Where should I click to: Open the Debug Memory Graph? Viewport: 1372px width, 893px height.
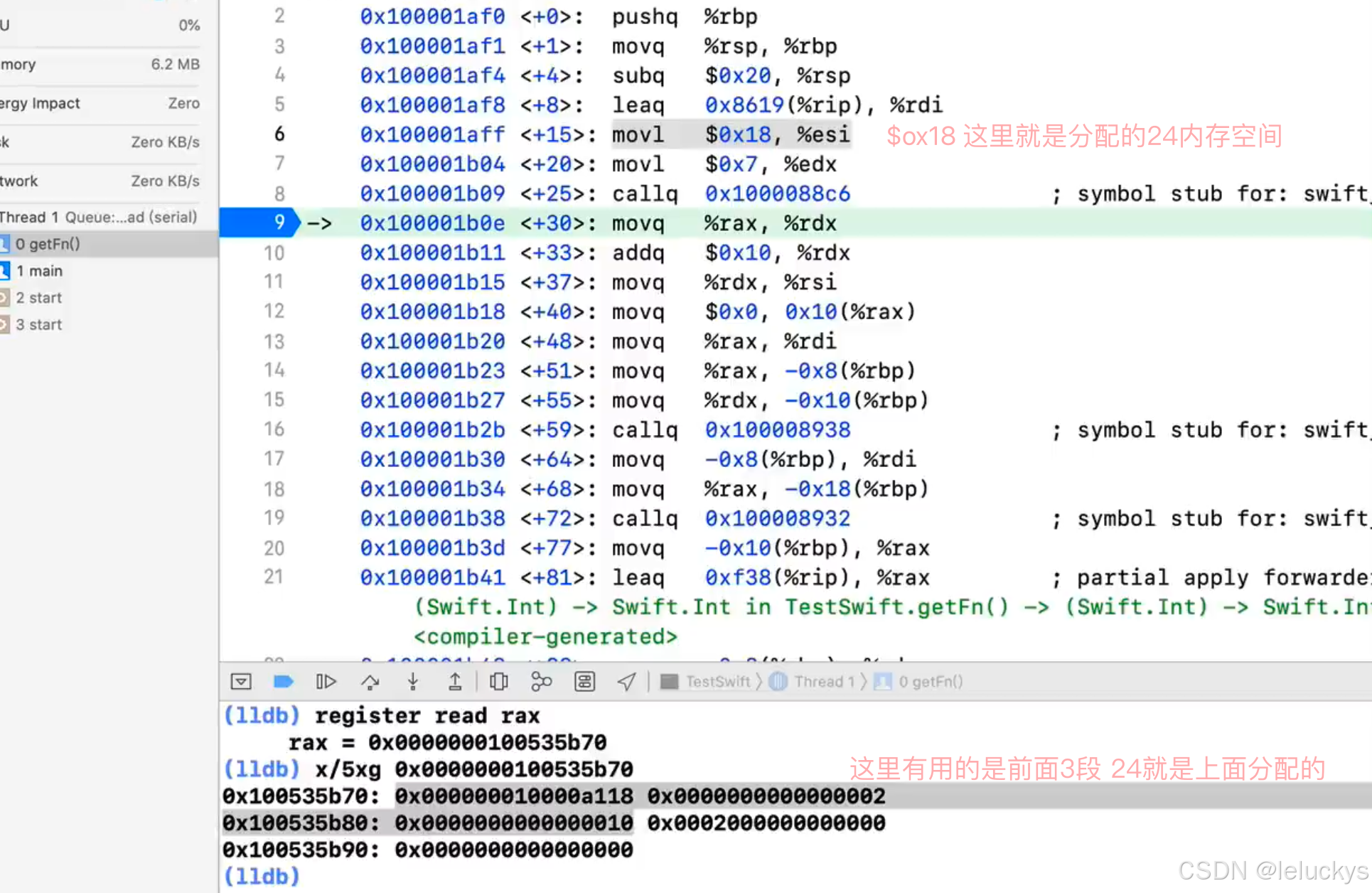[x=542, y=682]
